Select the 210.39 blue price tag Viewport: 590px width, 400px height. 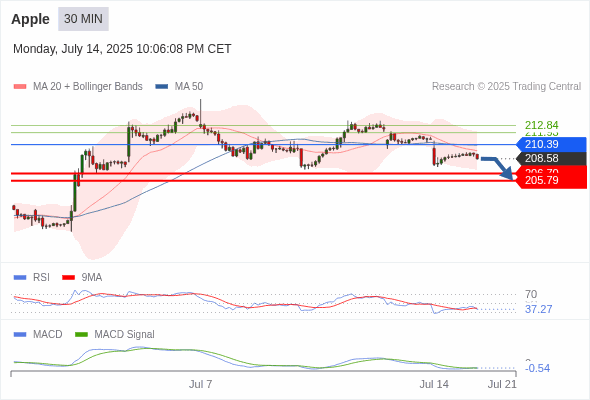click(x=551, y=144)
